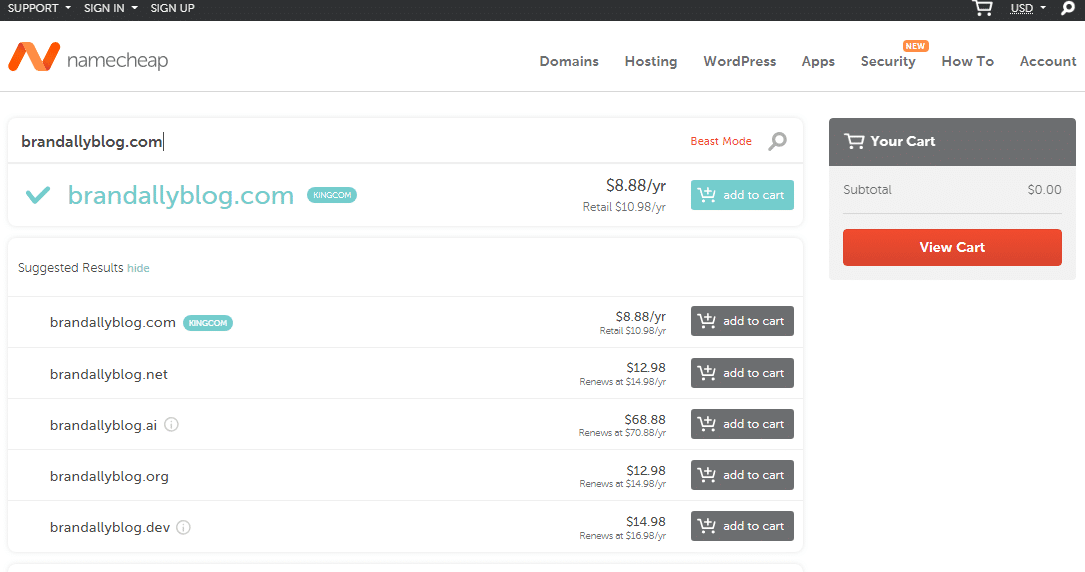Open the USD currency dropdown
This screenshot has height=572, width=1085.
(x=1028, y=8)
